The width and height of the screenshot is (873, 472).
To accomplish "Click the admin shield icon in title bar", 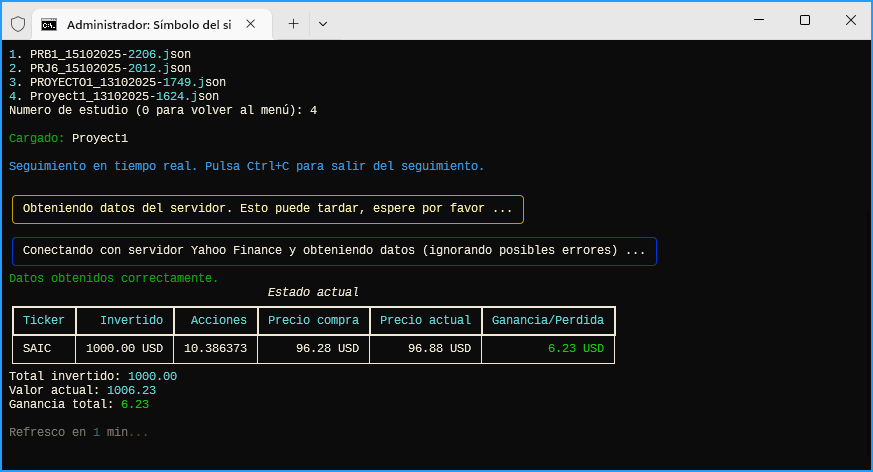I will tap(18, 22).
